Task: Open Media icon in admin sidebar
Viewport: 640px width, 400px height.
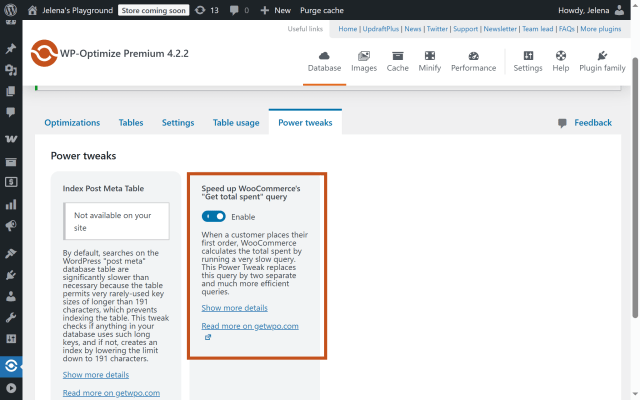Action: click(x=11, y=70)
